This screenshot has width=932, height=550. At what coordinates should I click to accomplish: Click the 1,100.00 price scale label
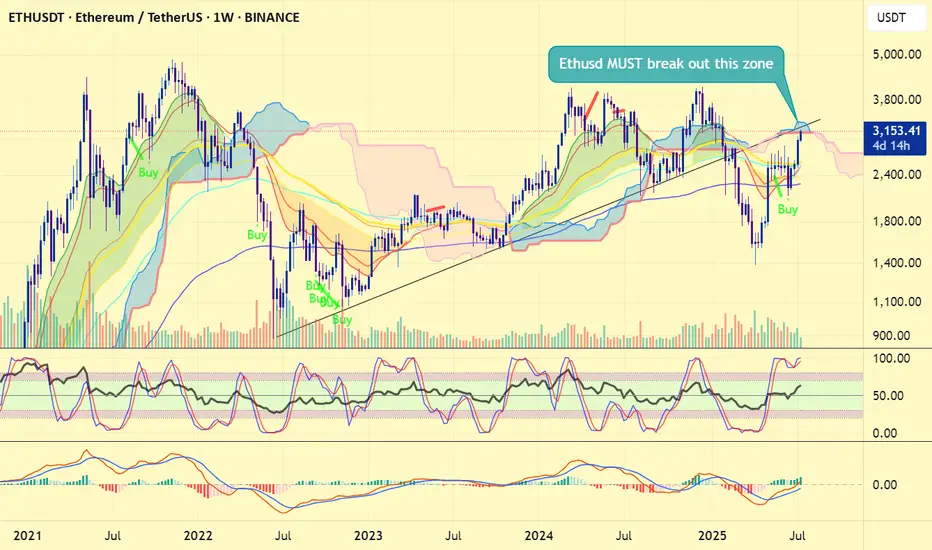(x=896, y=301)
